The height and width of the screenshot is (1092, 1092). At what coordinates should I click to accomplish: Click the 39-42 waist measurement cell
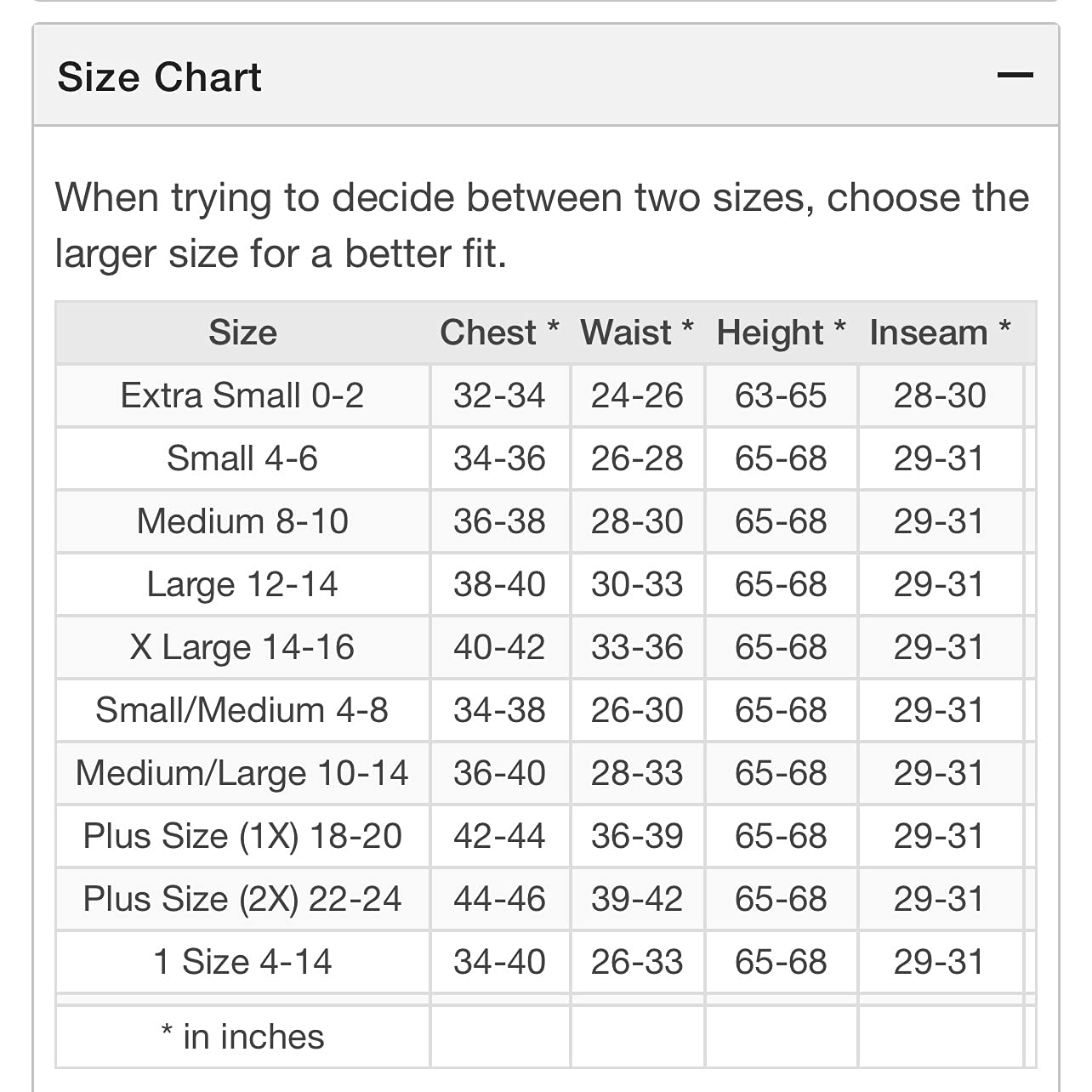637,899
